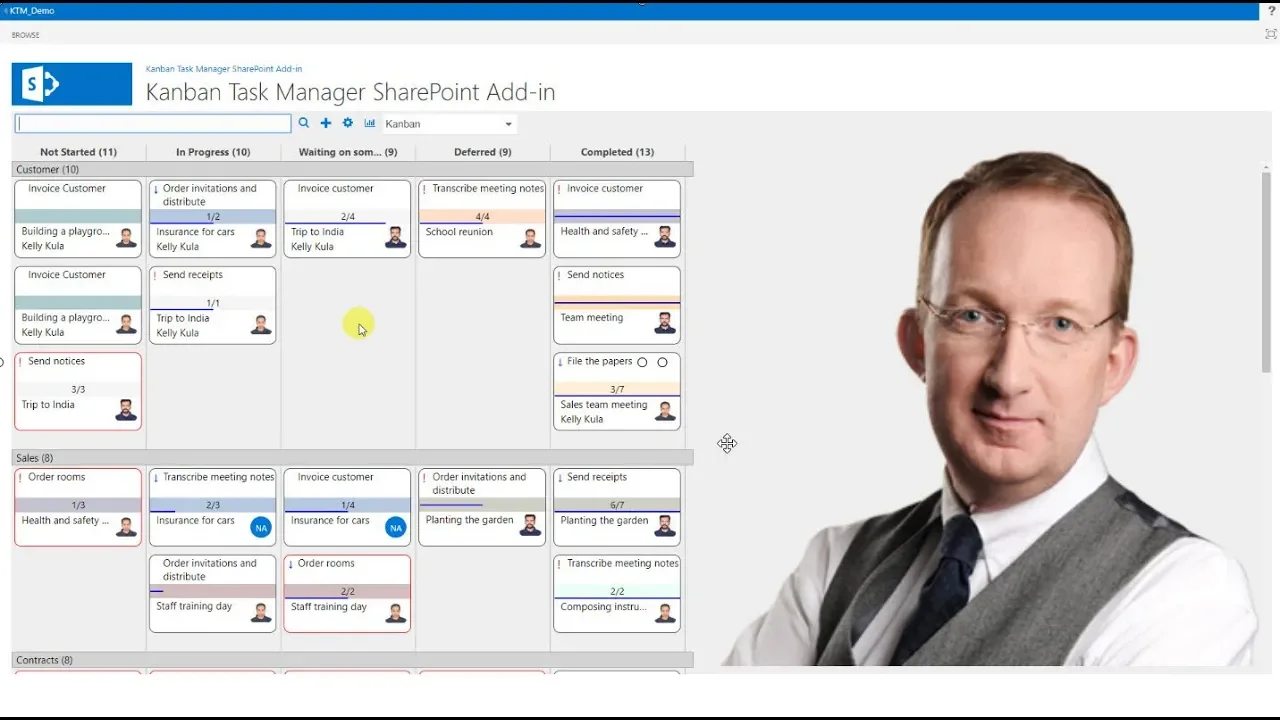Screen dimensions: 1280x720
Task: Open the Kanban view dropdown
Action: coord(449,124)
